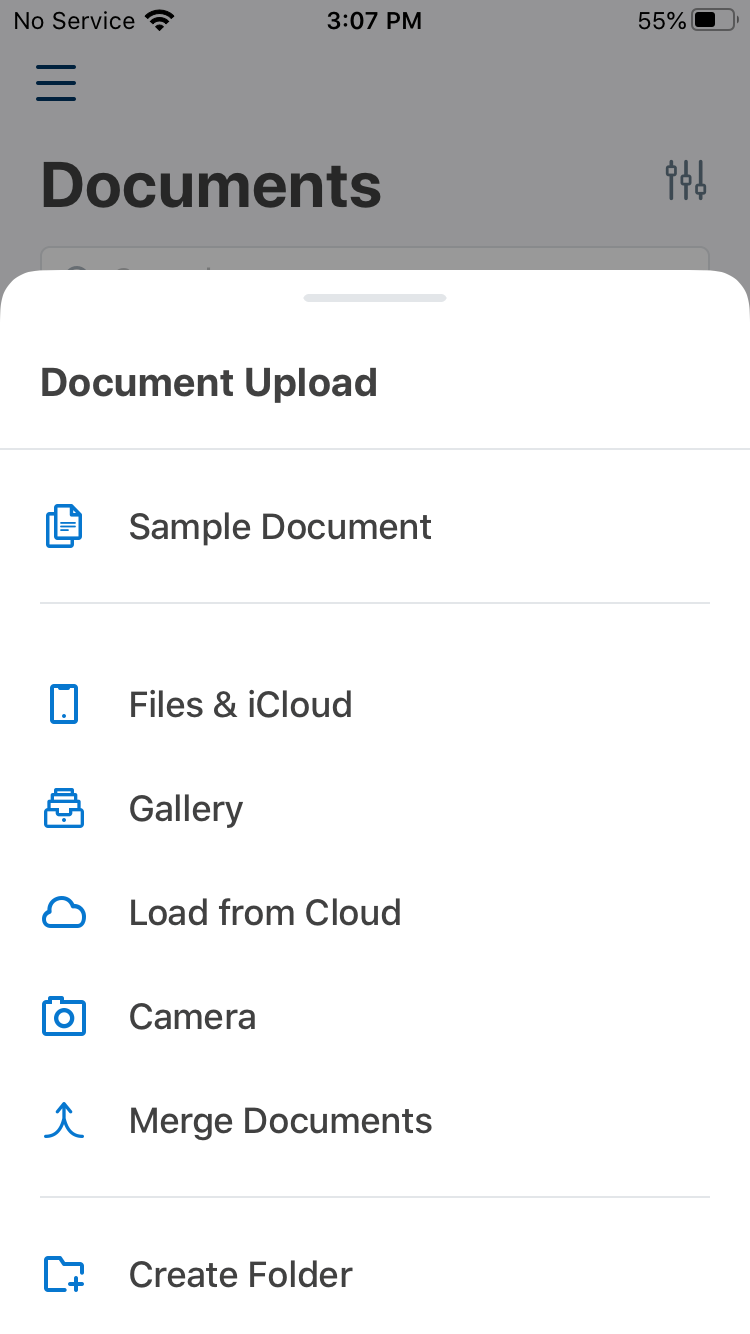
Task: Select Load from Cloud
Action: (x=265, y=913)
